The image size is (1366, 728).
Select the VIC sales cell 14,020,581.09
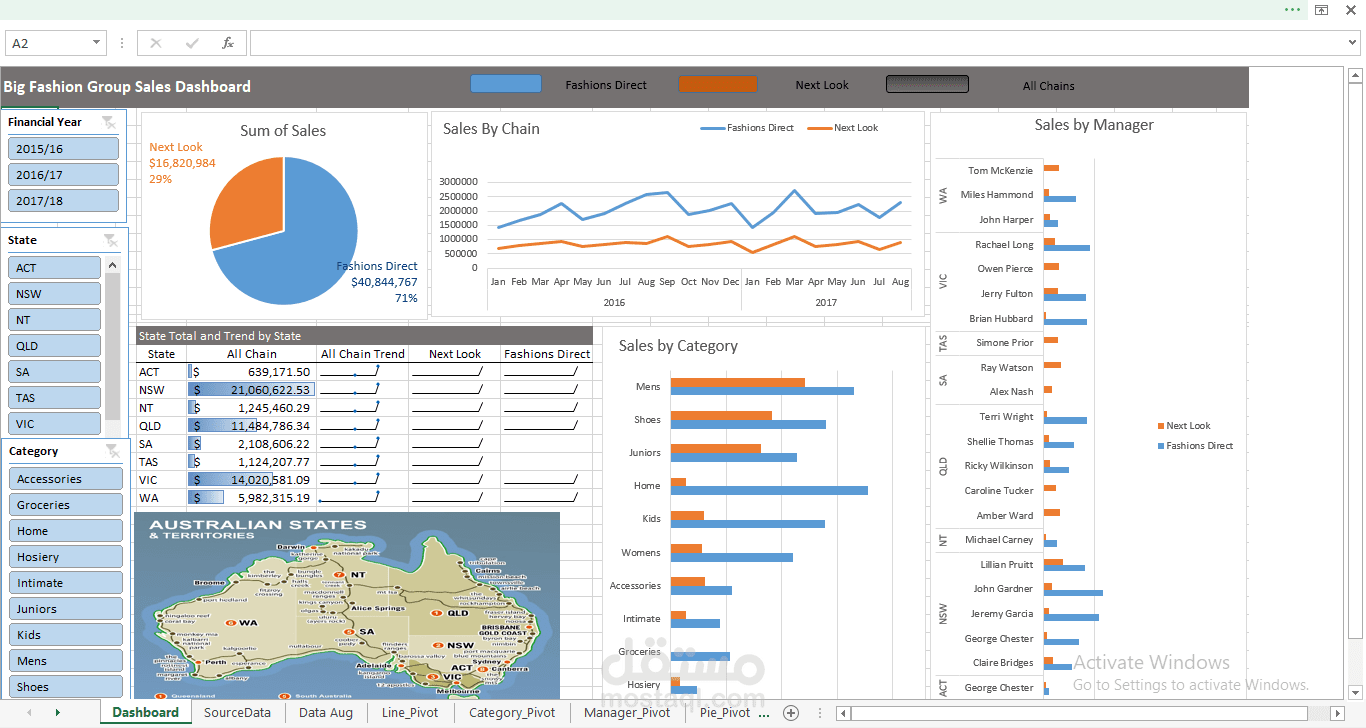251,479
